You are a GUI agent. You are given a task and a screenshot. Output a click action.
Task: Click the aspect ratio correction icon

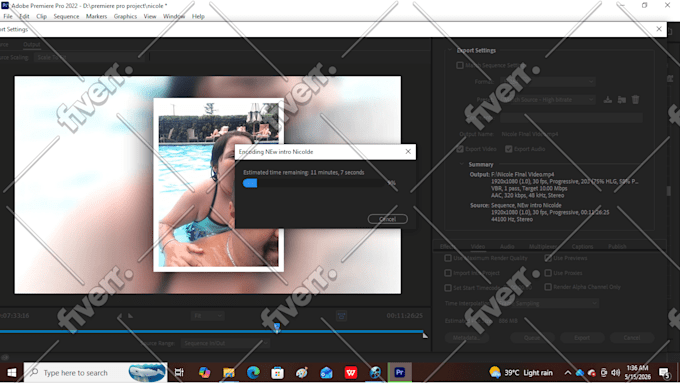pyautogui.click(x=341, y=316)
